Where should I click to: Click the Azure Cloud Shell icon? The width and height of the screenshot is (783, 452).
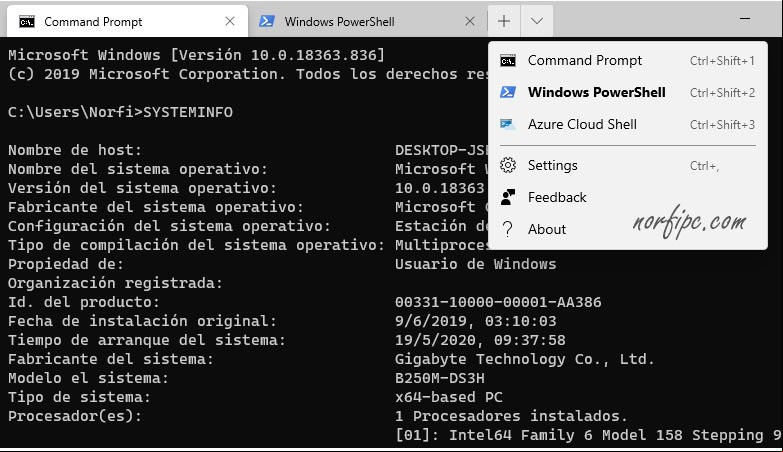coord(508,124)
